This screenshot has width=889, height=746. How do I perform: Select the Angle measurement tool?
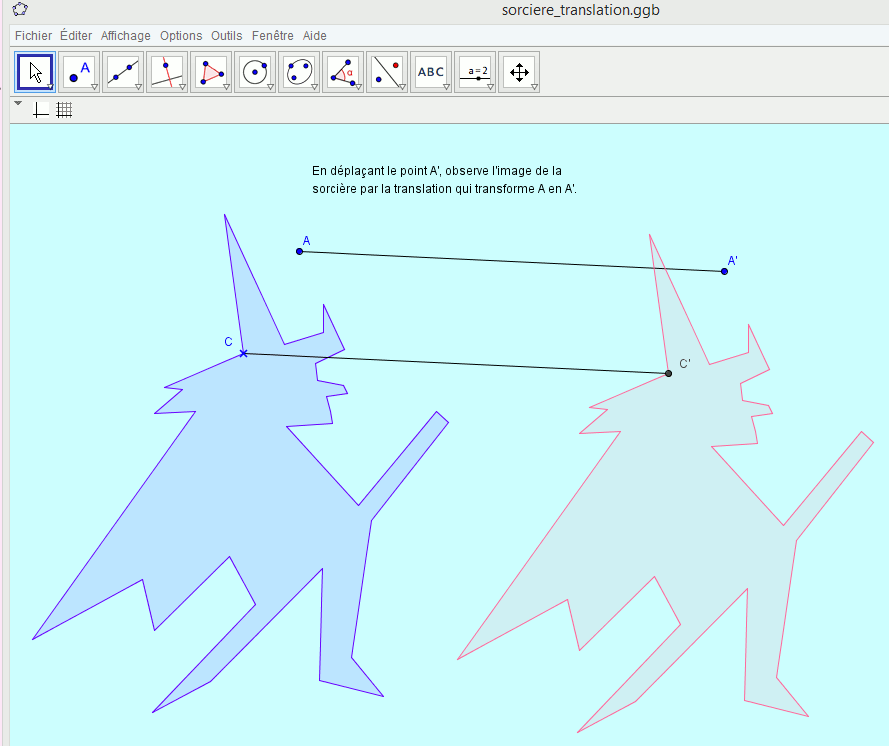click(x=341, y=71)
